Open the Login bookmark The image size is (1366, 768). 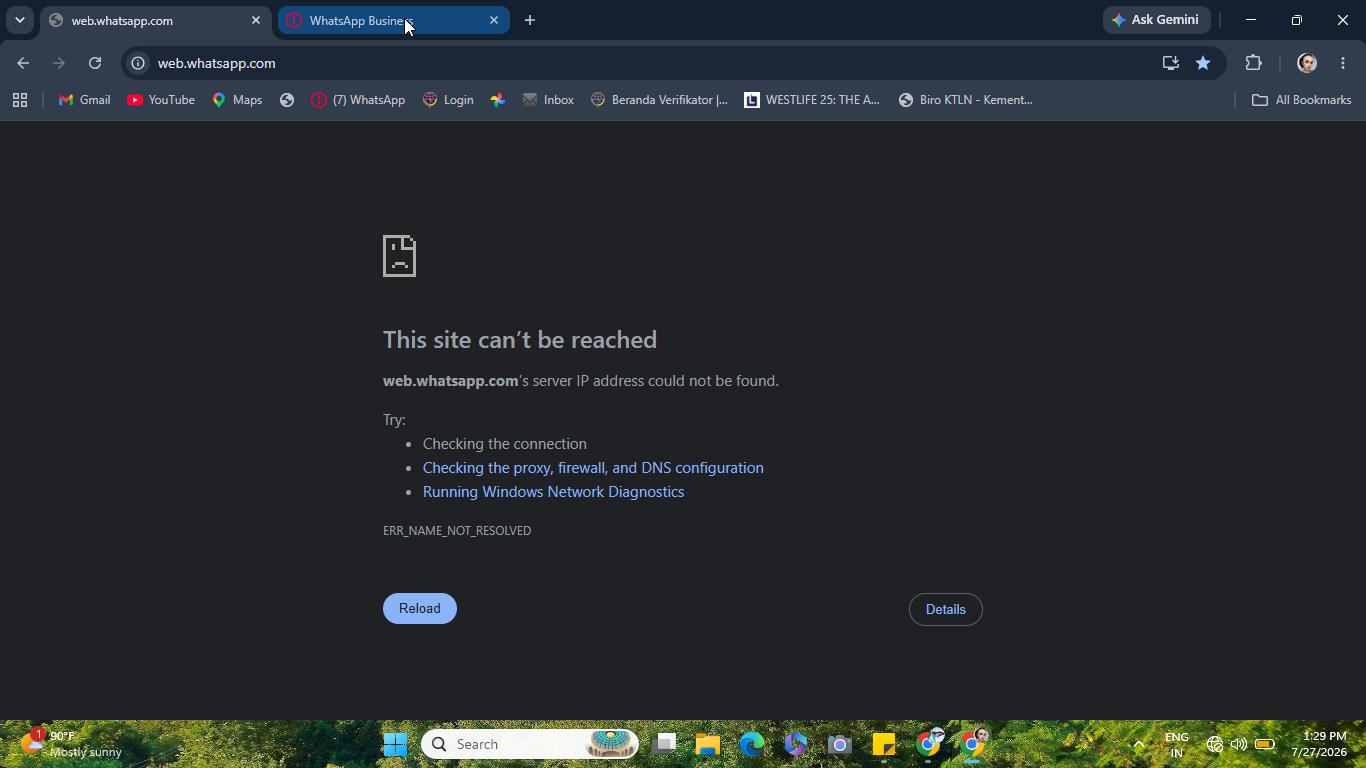448,100
